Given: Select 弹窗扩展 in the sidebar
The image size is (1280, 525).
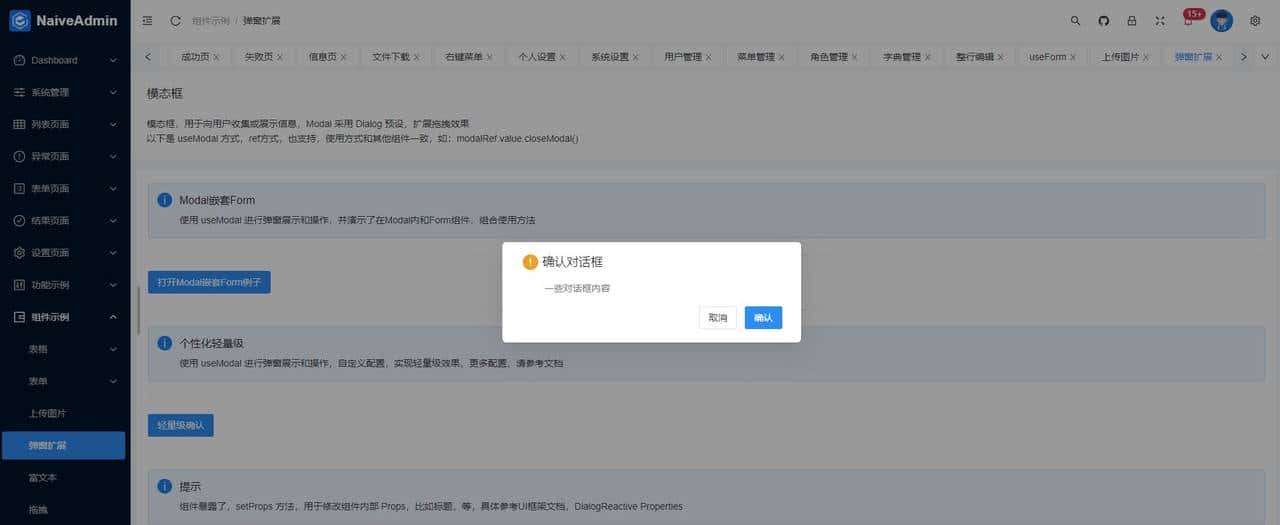Looking at the screenshot, I should pyautogui.click(x=65, y=445).
